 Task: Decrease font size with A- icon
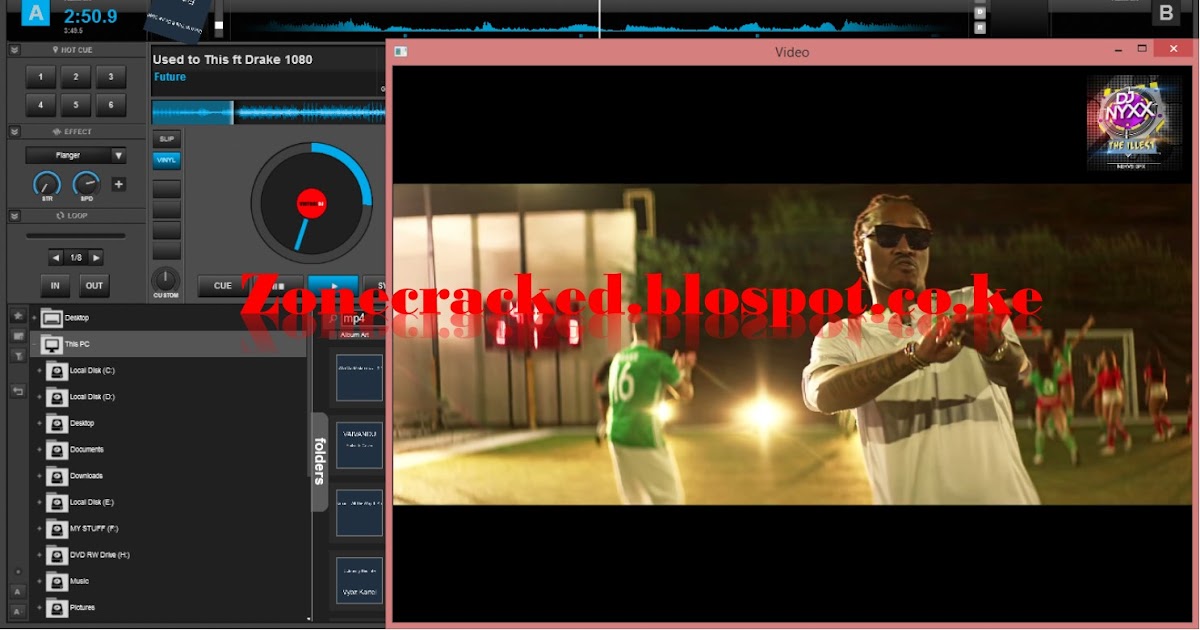[18, 610]
